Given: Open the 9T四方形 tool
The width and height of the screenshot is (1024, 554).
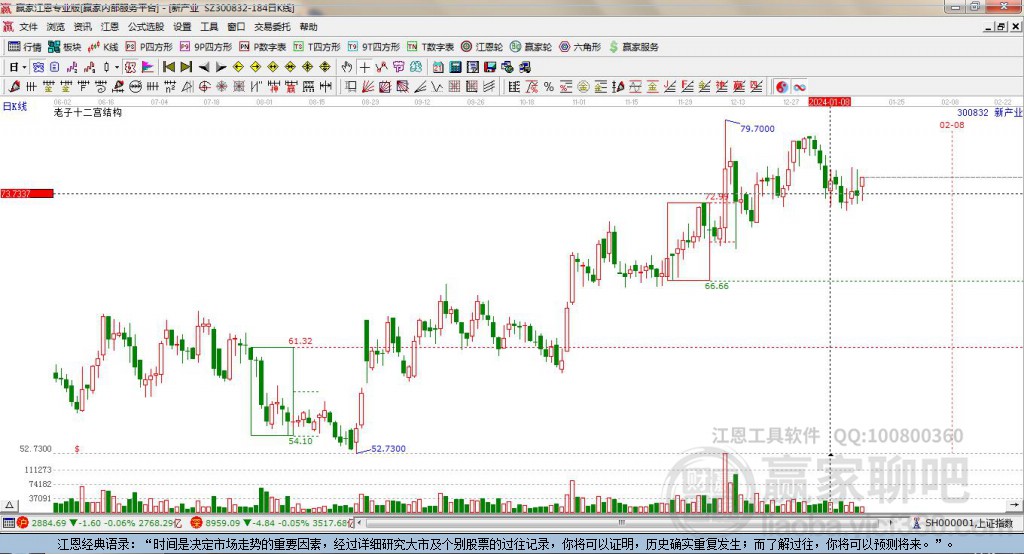Looking at the screenshot, I should pyautogui.click(x=374, y=46).
